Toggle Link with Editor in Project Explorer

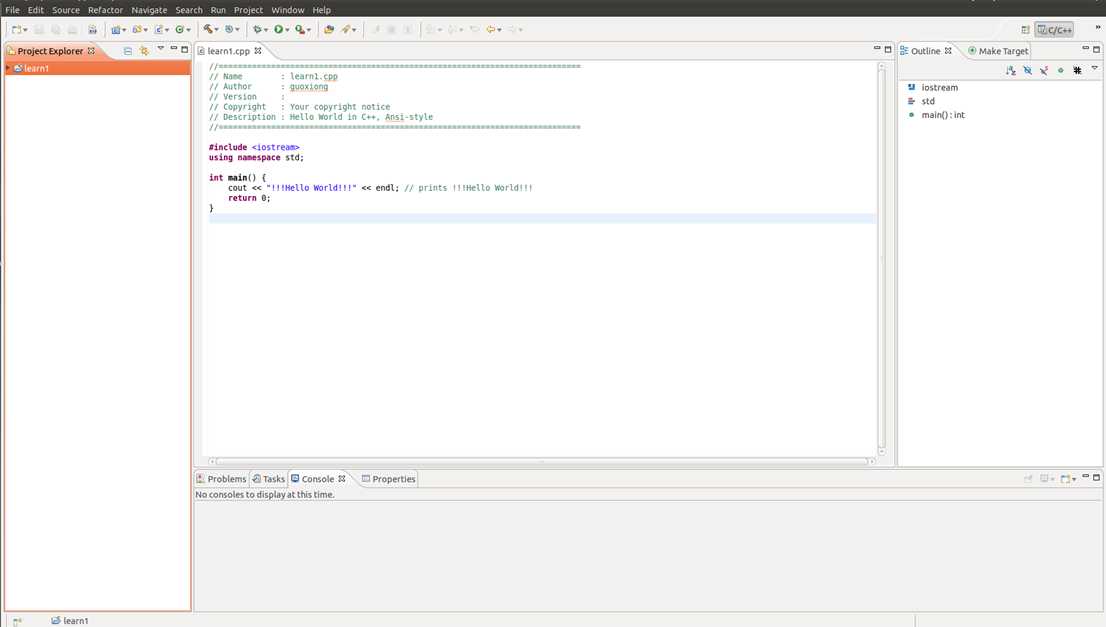144,51
